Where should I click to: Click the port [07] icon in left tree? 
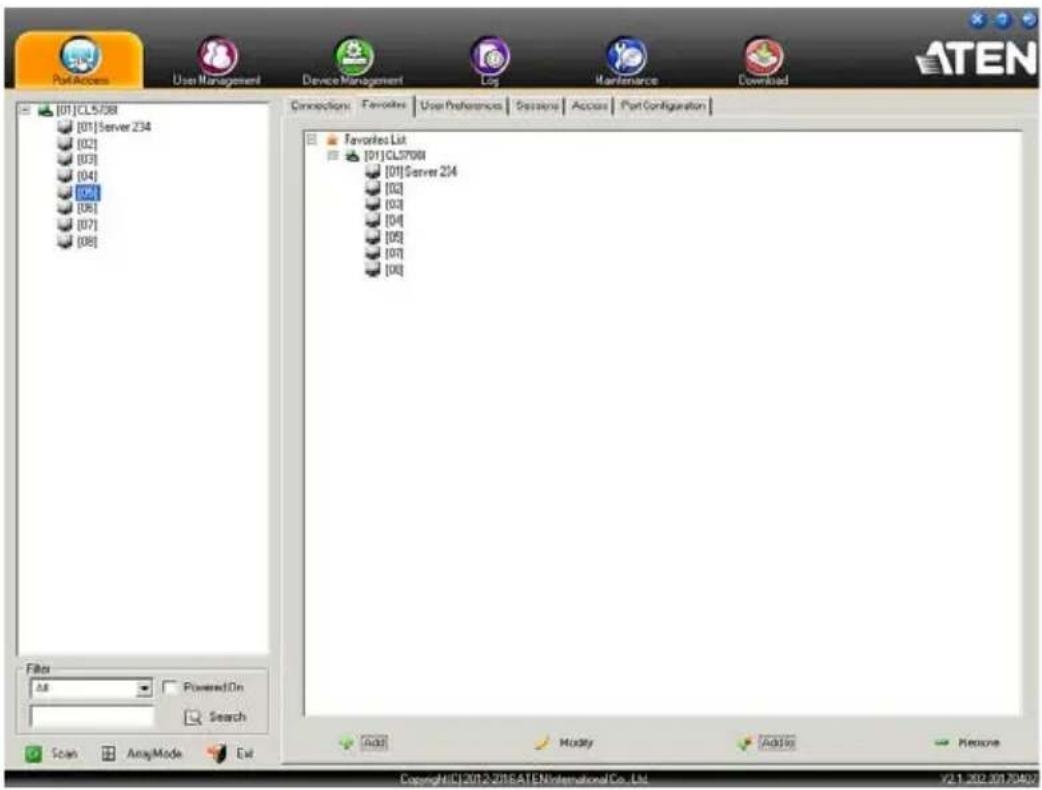(x=65, y=225)
